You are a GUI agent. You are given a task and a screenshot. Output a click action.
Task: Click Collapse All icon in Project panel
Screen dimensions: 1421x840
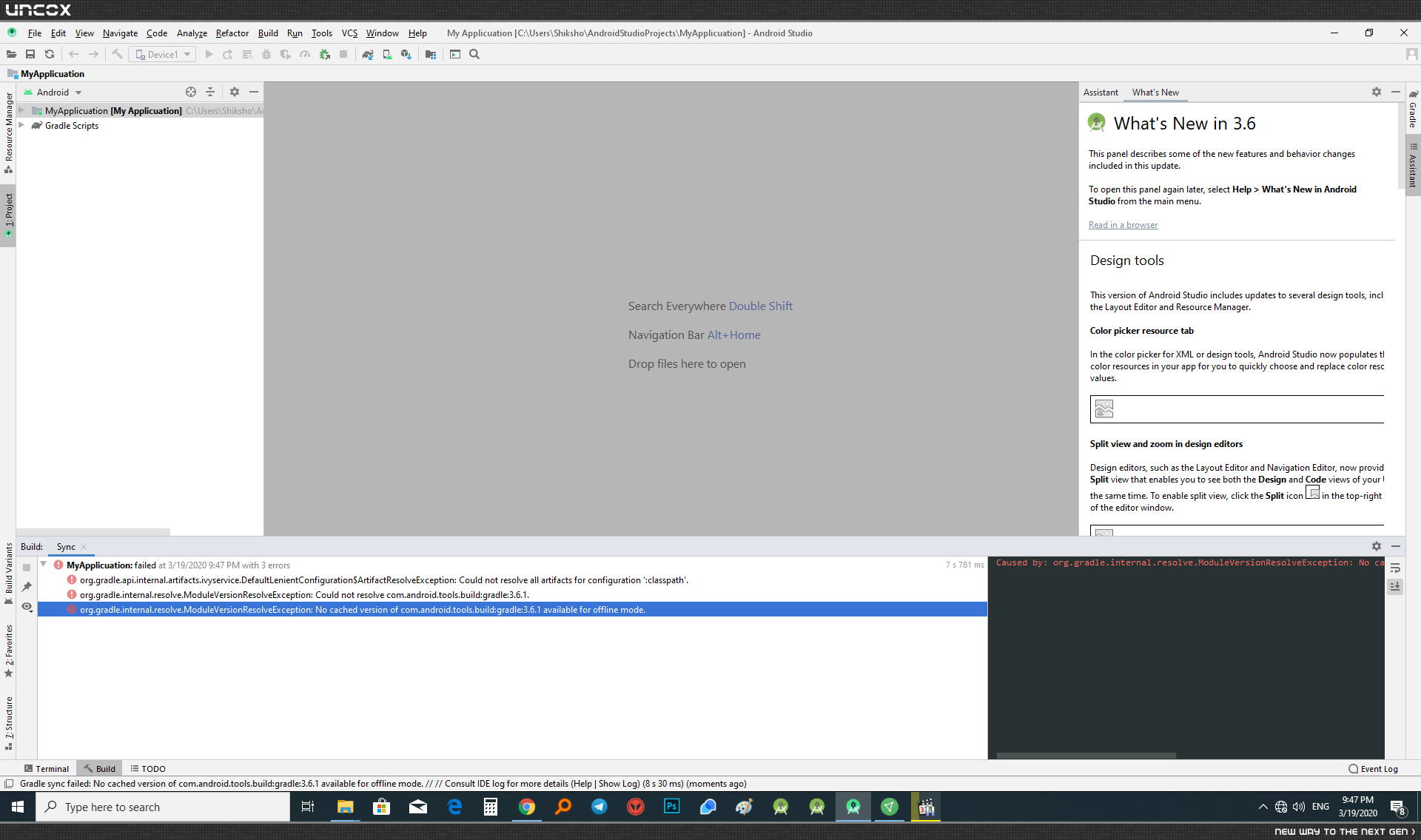[x=210, y=92]
